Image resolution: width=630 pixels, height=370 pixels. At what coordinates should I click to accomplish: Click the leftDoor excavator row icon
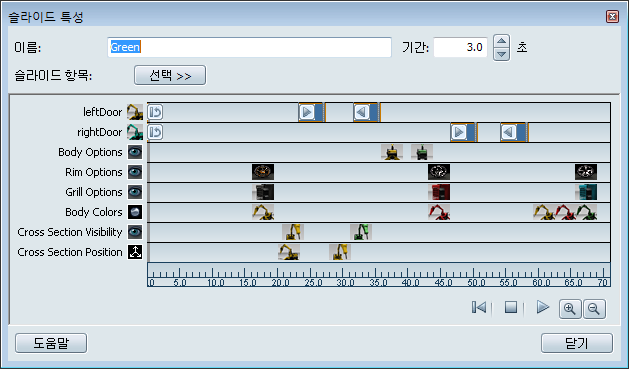[135, 112]
